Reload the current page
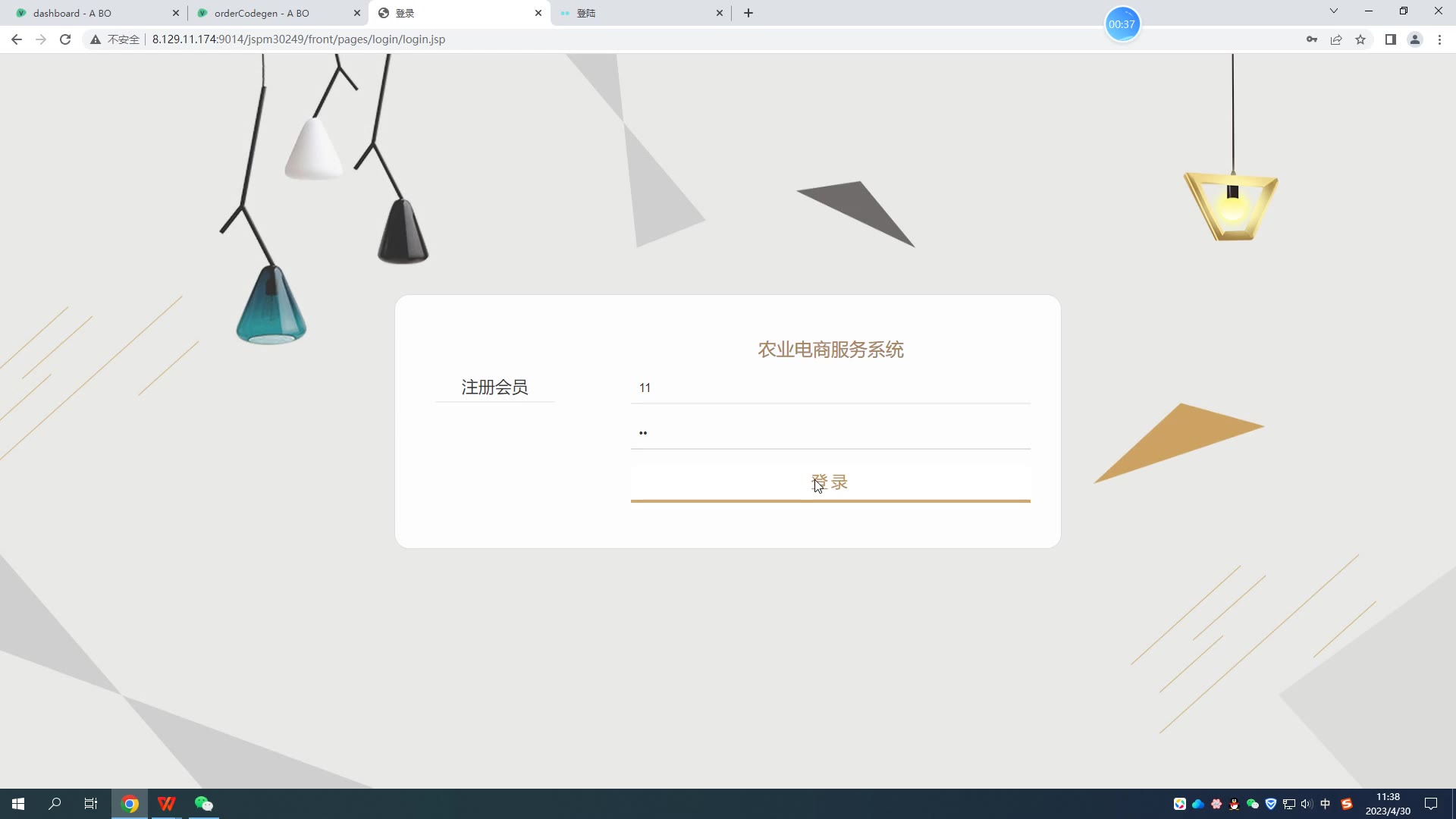The height and width of the screenshot is (819, 1456). pyautogui.click(x=65, y=39)
